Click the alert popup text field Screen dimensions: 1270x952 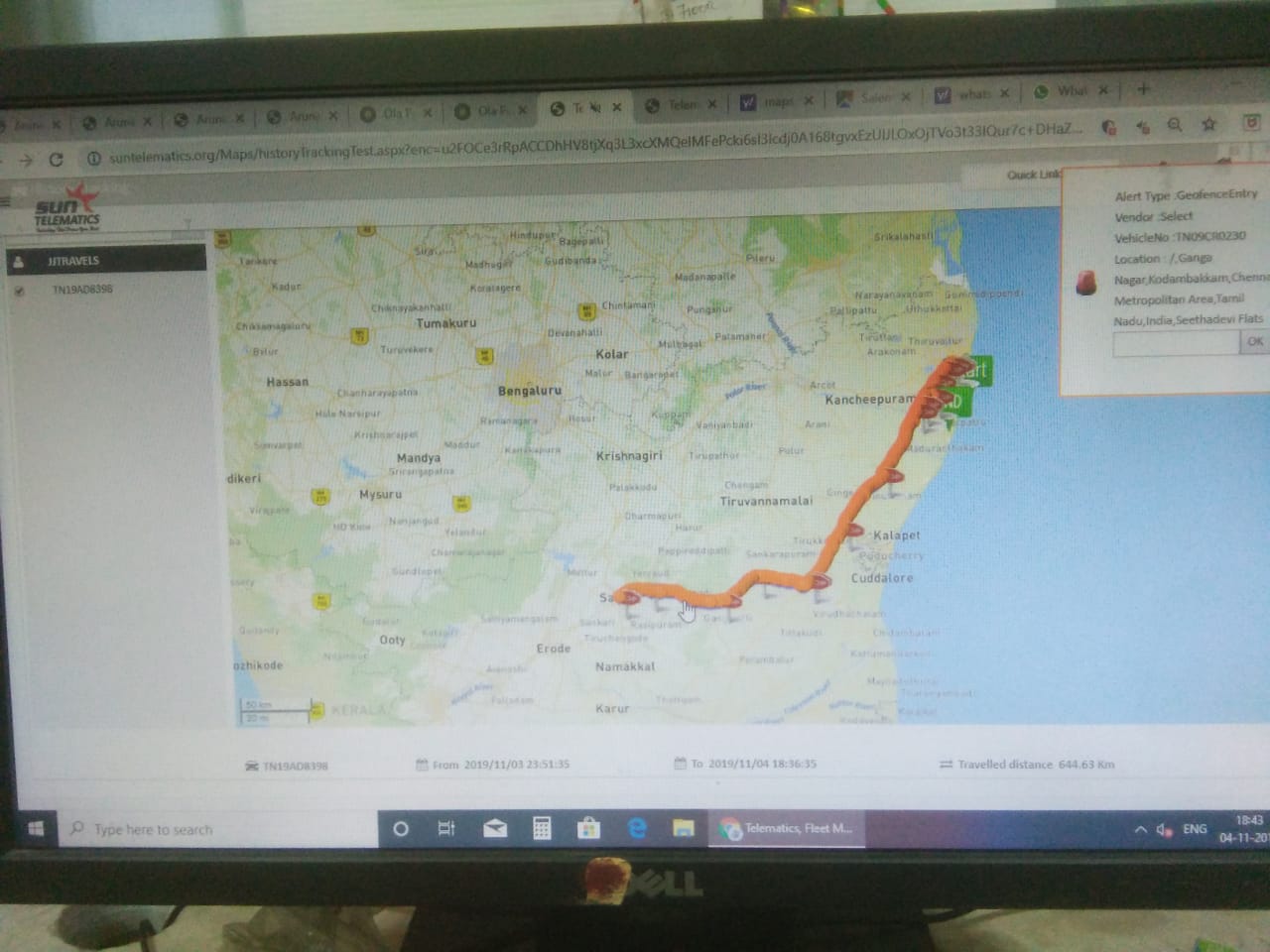click(x=1176, y=343)
